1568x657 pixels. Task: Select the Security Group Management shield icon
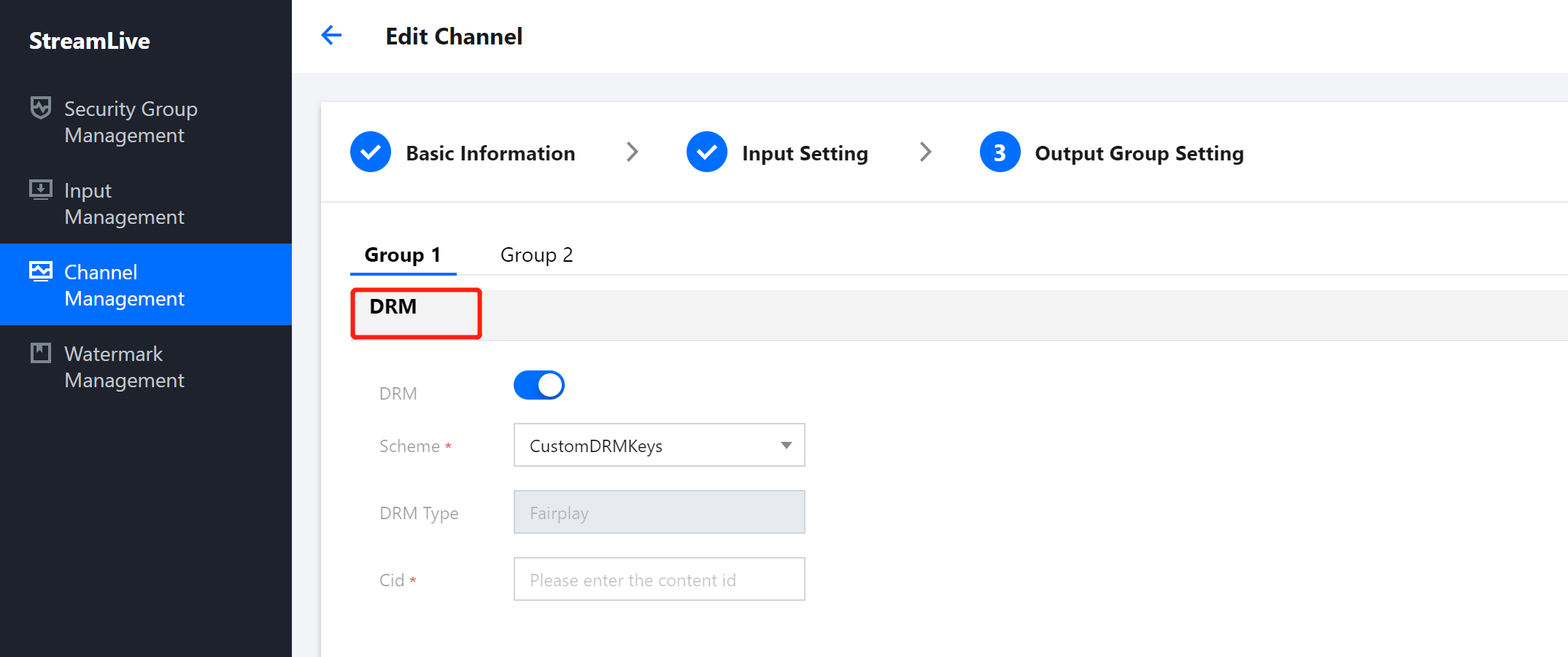pyautogui.click(x=41, y=107)
